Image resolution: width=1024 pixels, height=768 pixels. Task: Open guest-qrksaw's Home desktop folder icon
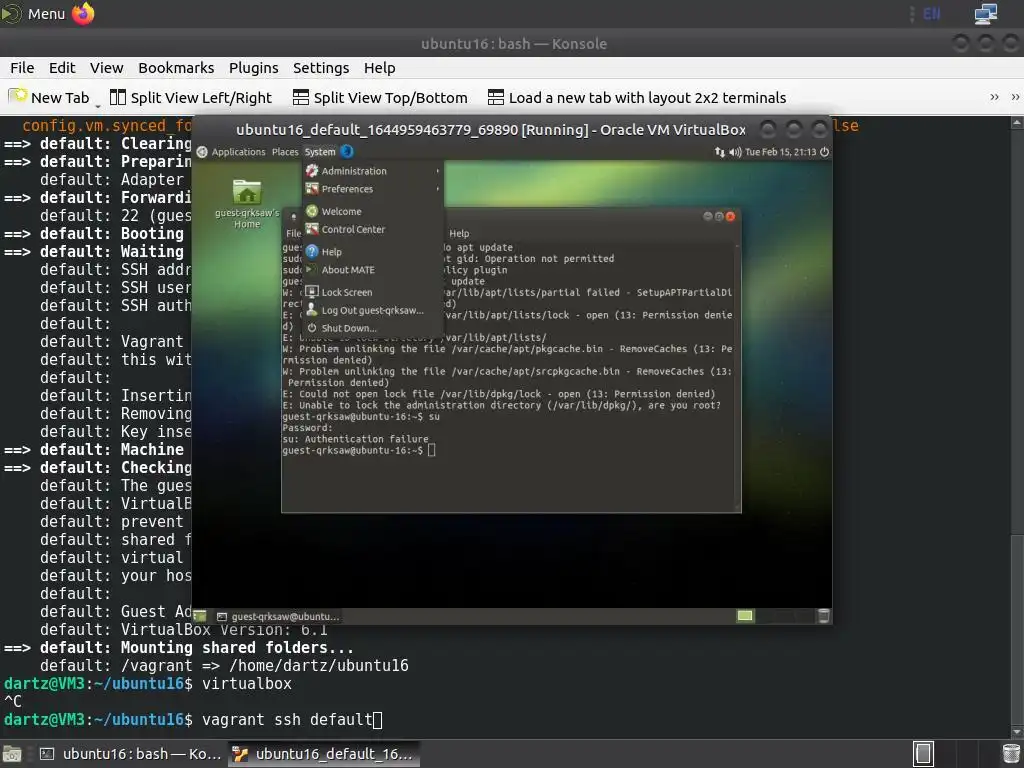(x=247, y=203)
